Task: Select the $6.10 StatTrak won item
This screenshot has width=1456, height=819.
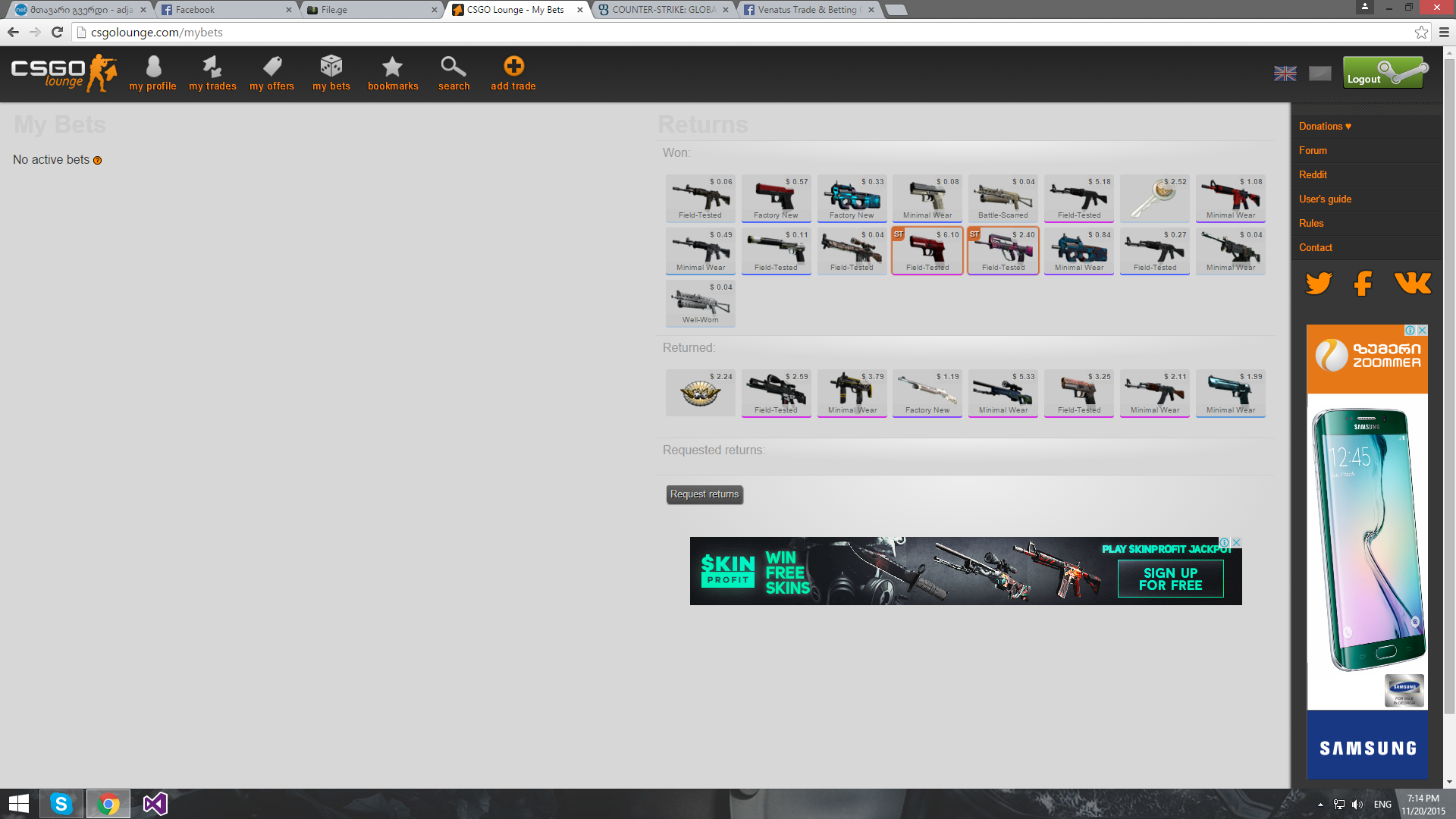Action: tap(927, 250)
